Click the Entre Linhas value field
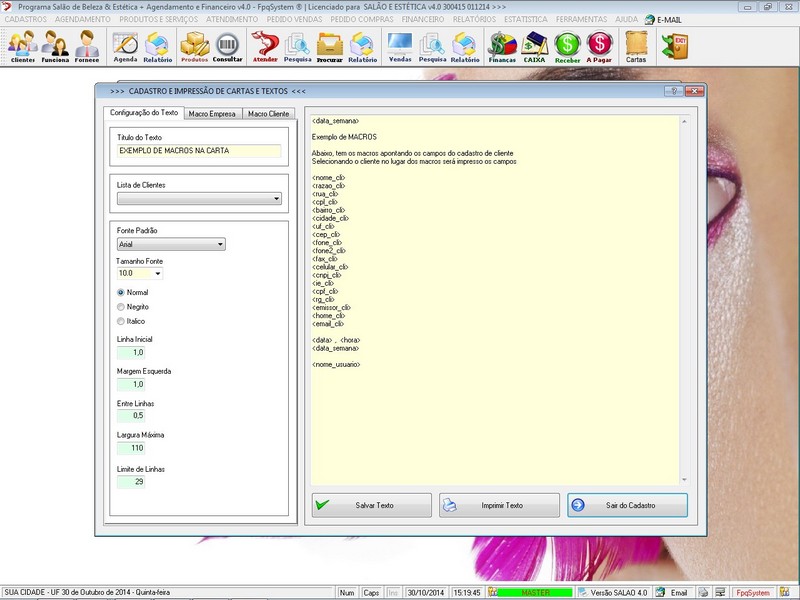The height and width of the screenshot is (600, 800). pos(131,416)
